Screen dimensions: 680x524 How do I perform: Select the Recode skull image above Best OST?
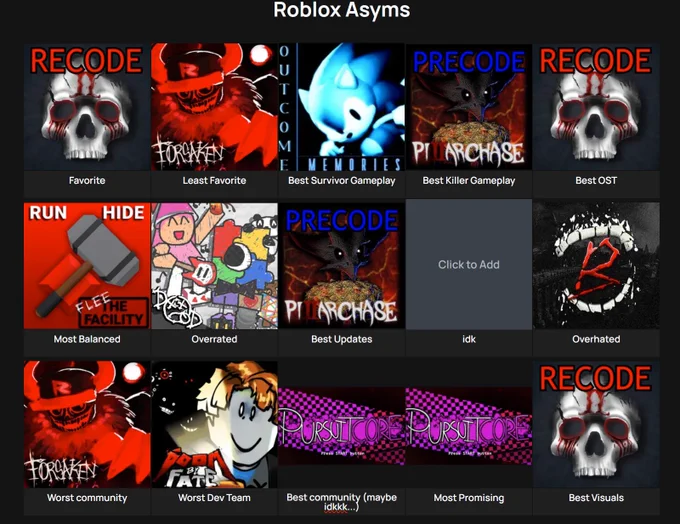(596, 107)
